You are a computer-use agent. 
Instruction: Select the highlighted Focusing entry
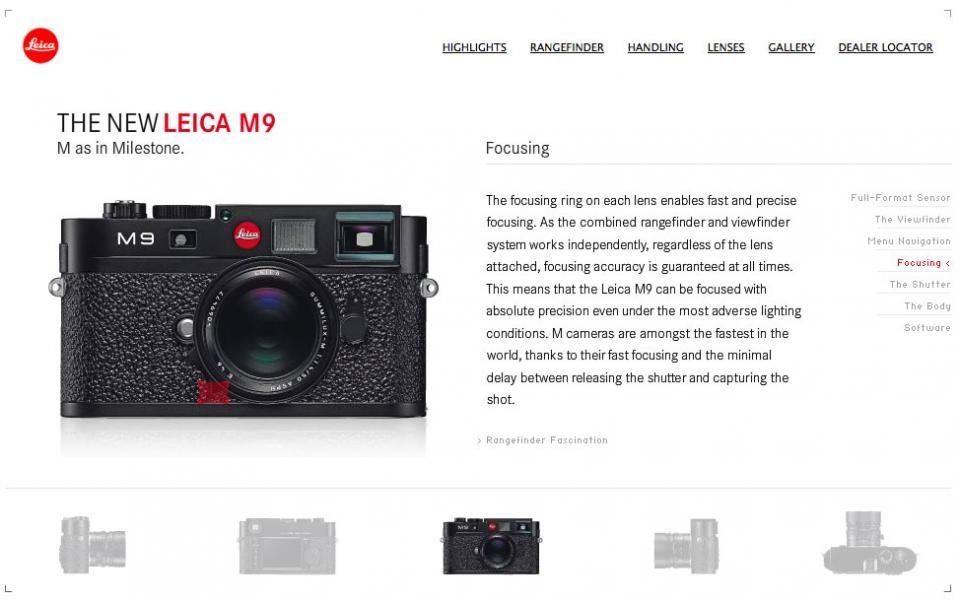click(923, 263)
